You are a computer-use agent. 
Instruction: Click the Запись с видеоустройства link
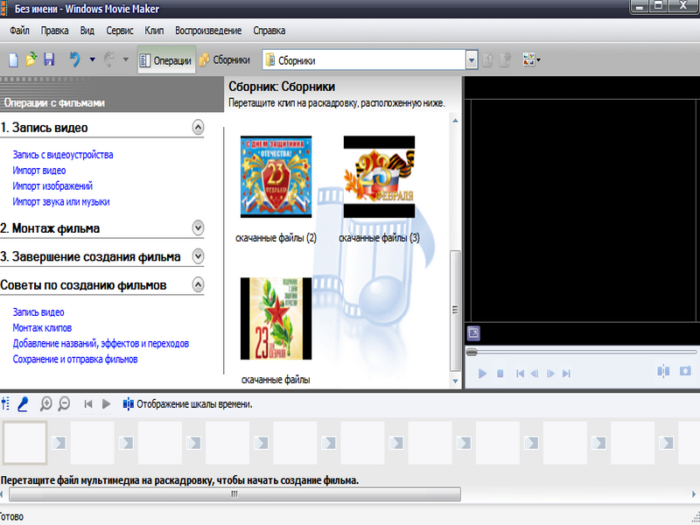tap(63, 154)
